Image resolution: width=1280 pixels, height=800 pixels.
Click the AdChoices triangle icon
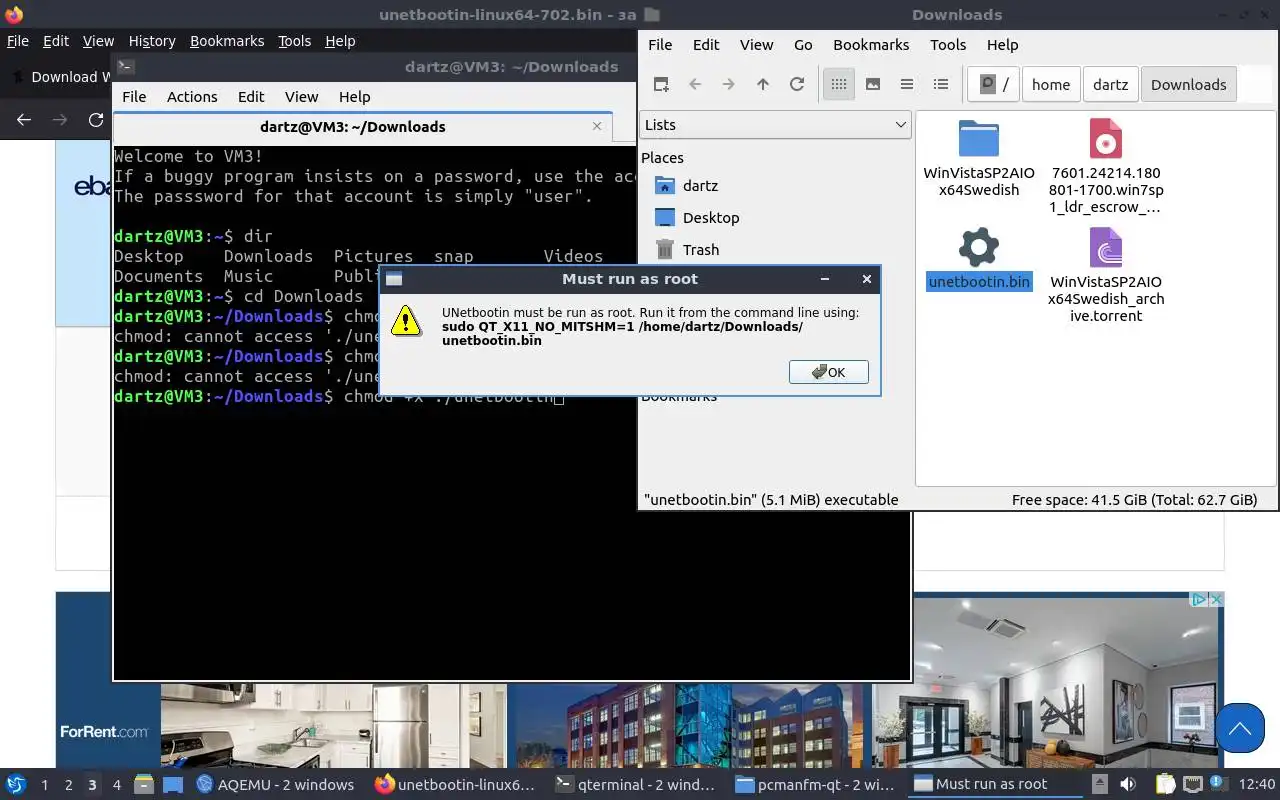tap(1199, 600)
